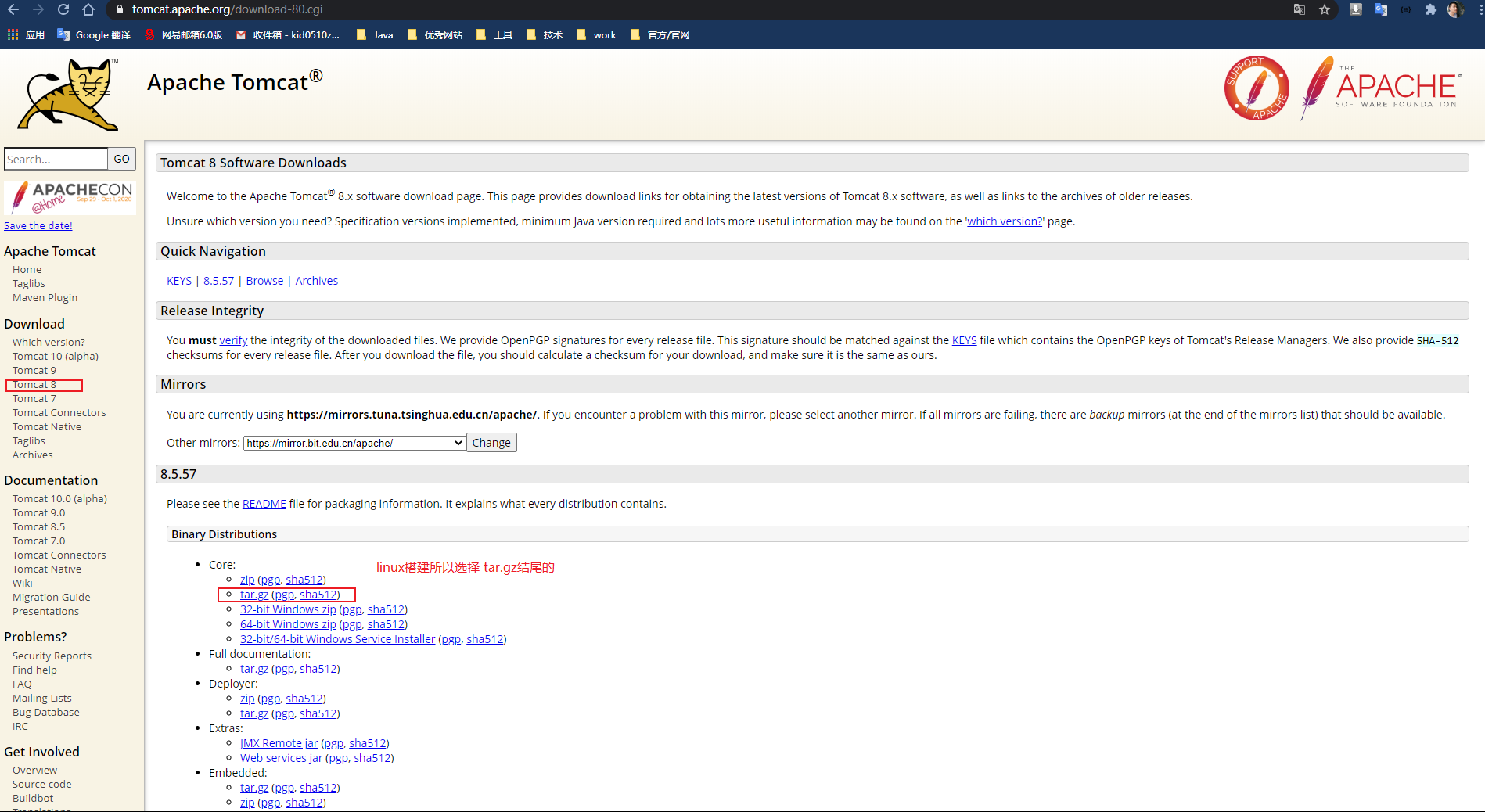Screen dimensions: 1485x812
Task: Click the translate page icon in address bar
Action: (x=1300, y=9)
